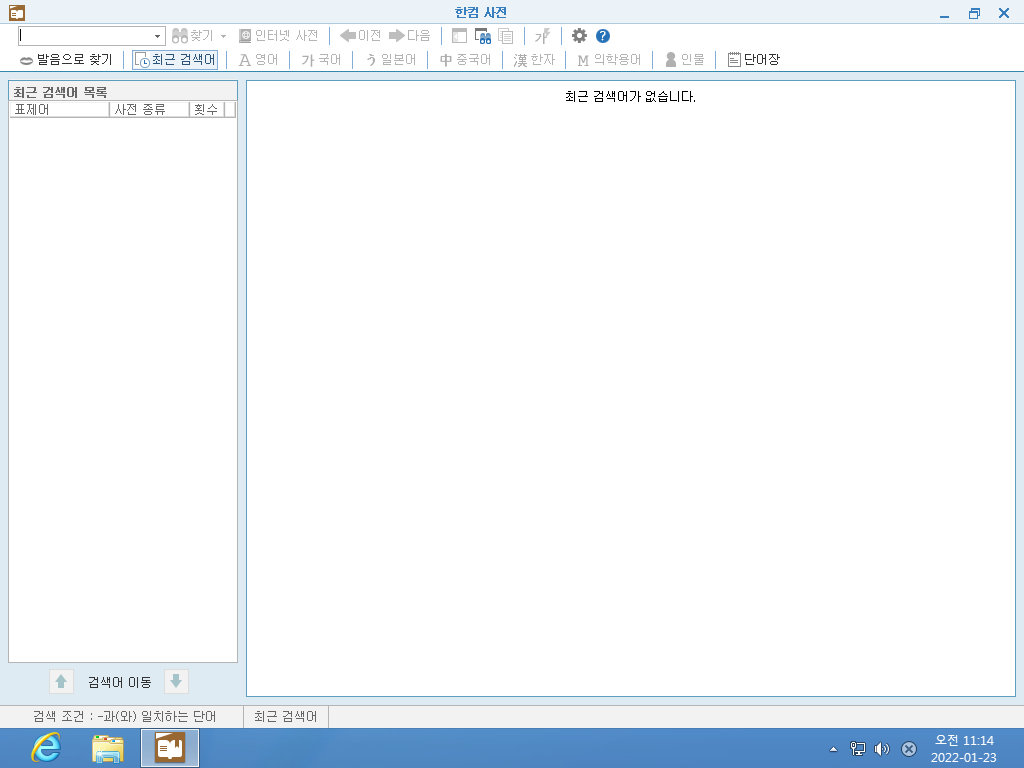The image size is (1024, 768).
Task: Click the 가 lightning quick-search icon
Action: (x=543, y=36)
